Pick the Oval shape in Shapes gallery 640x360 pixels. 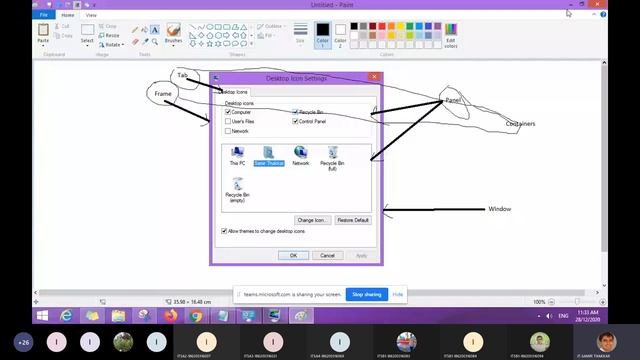(210, 27)
